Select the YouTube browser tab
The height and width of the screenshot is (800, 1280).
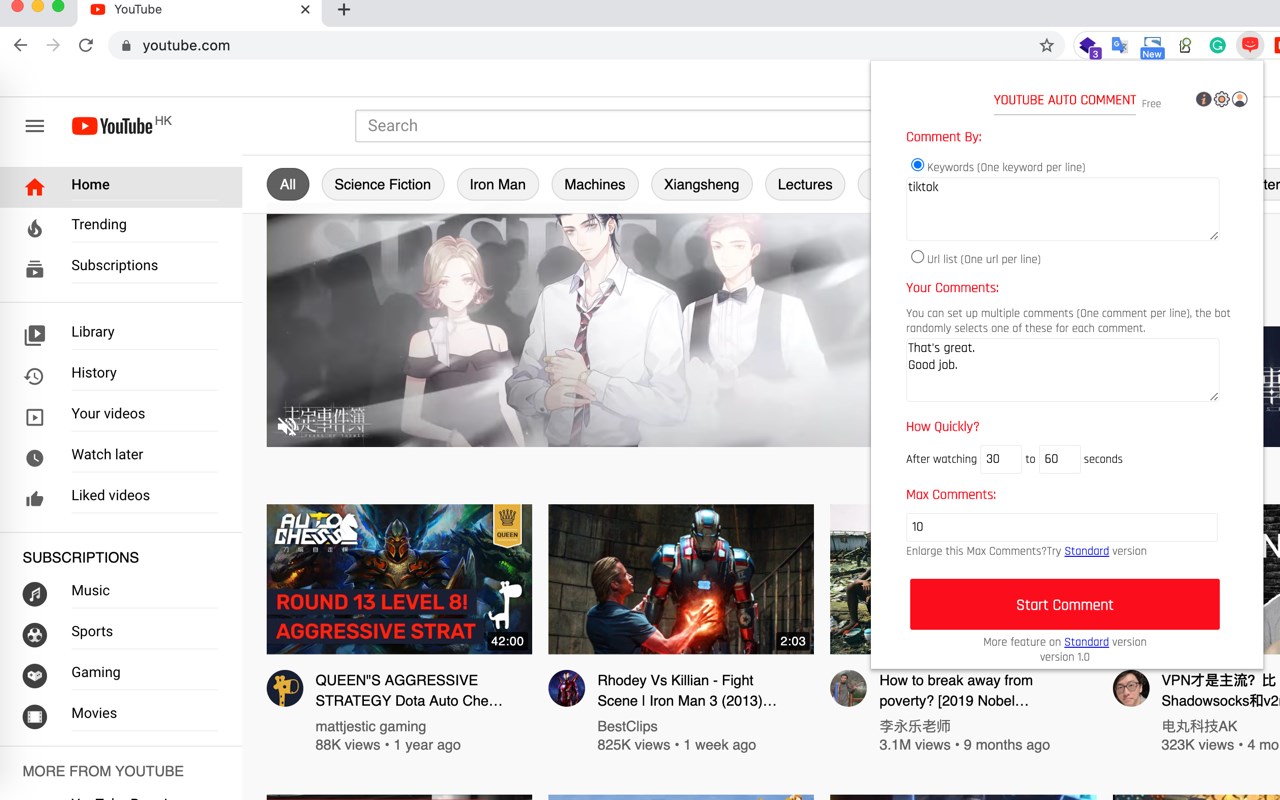[x=200, y=10]
